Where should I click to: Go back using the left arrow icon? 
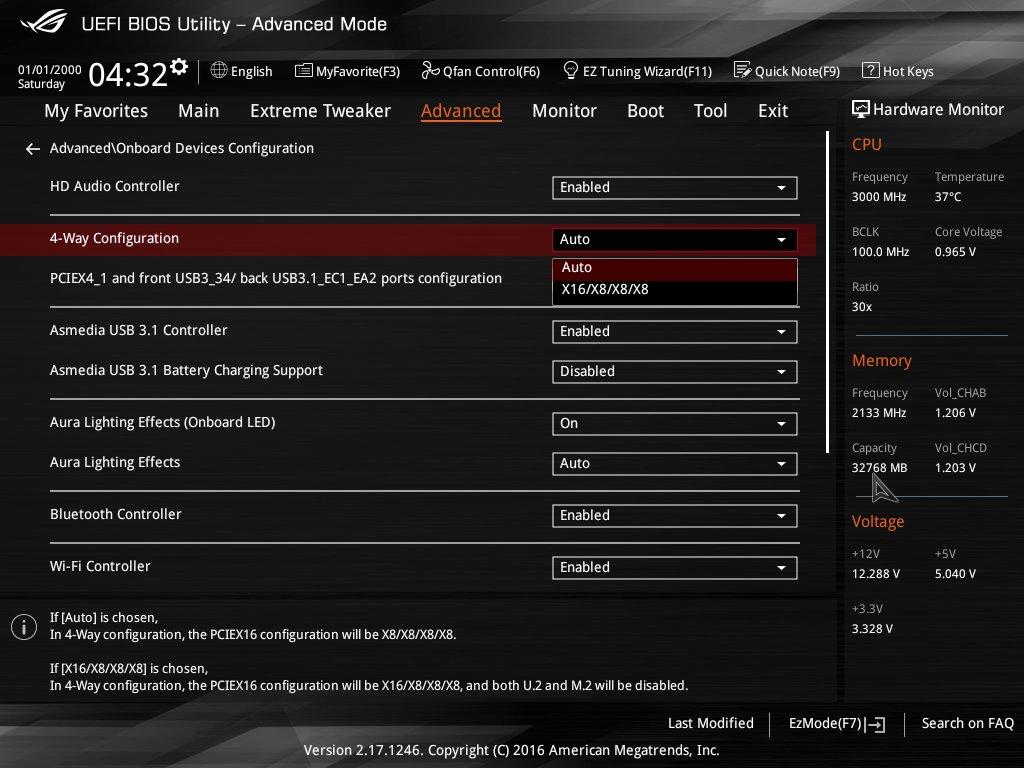click(x=33, y=149)
